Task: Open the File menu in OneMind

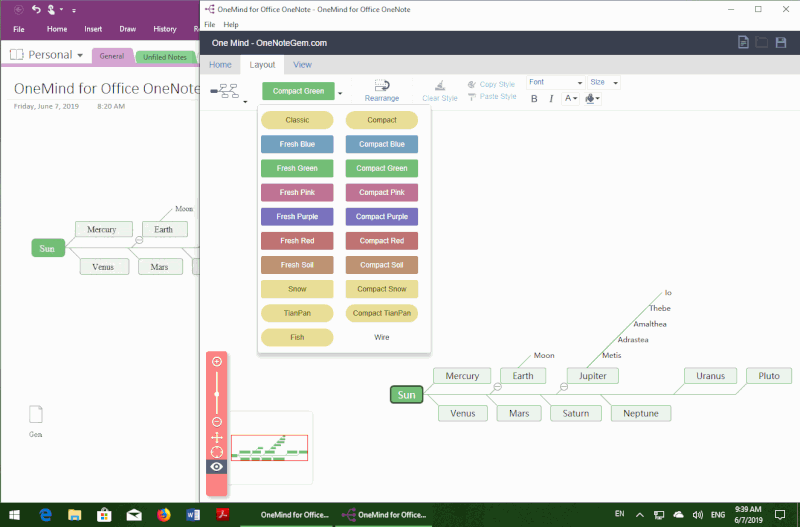Action: point(209,24)
